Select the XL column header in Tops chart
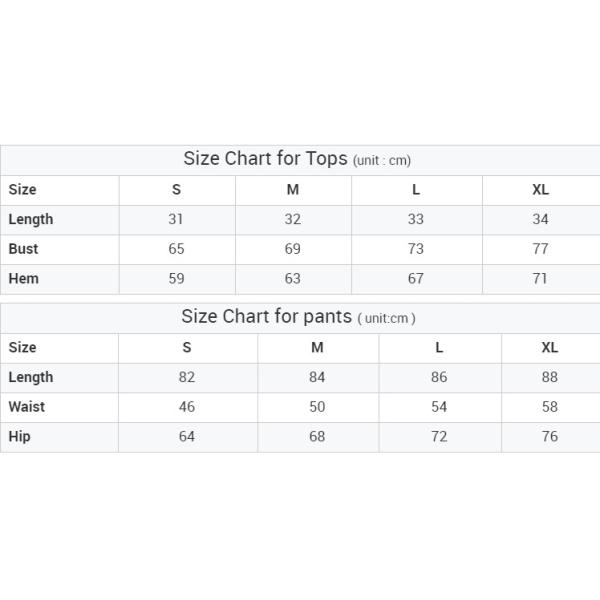Screen dimensions: 600x600 (x=541, y=189)
